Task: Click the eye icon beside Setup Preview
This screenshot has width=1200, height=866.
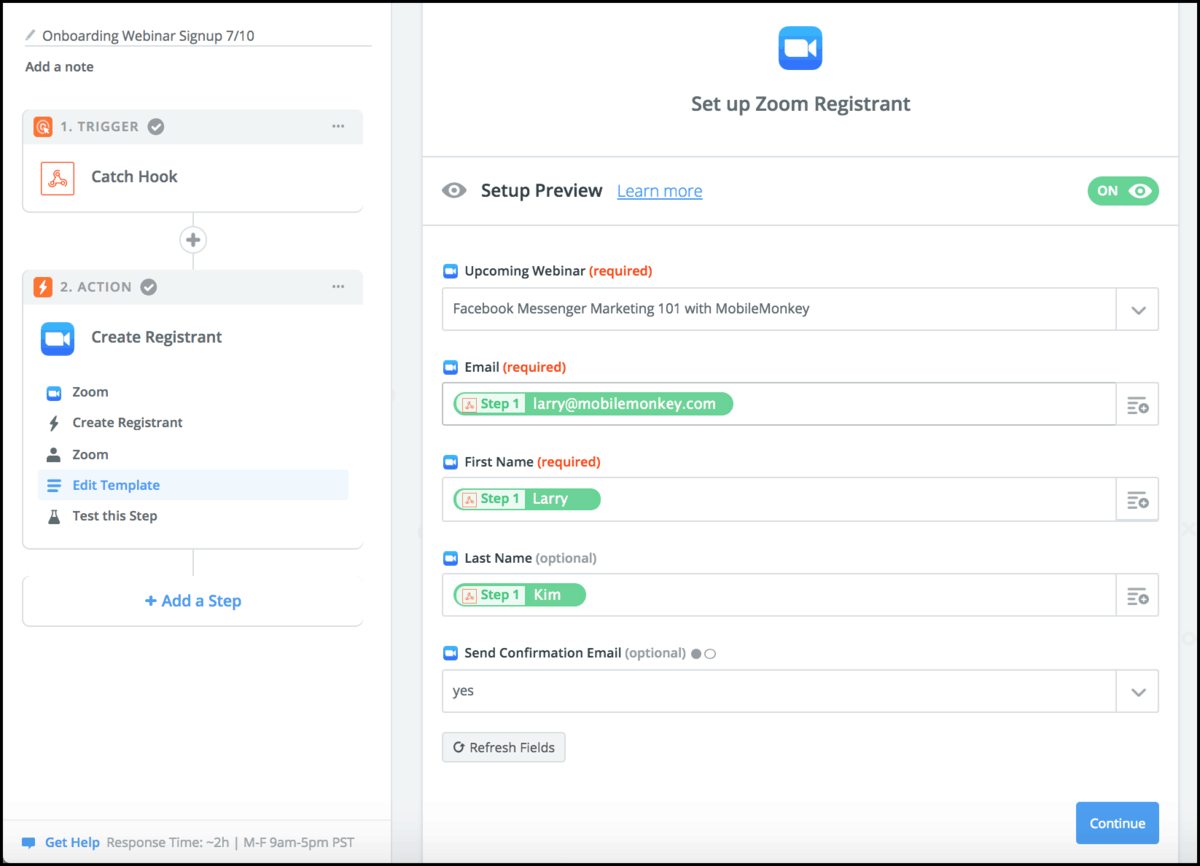Action: coord(454,191)
